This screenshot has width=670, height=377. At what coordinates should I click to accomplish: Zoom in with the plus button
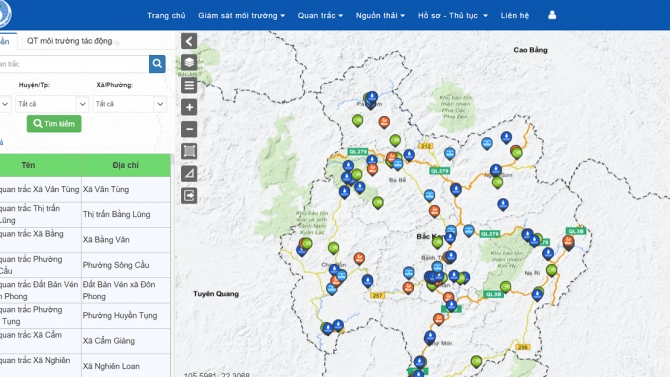pos(189,107)
